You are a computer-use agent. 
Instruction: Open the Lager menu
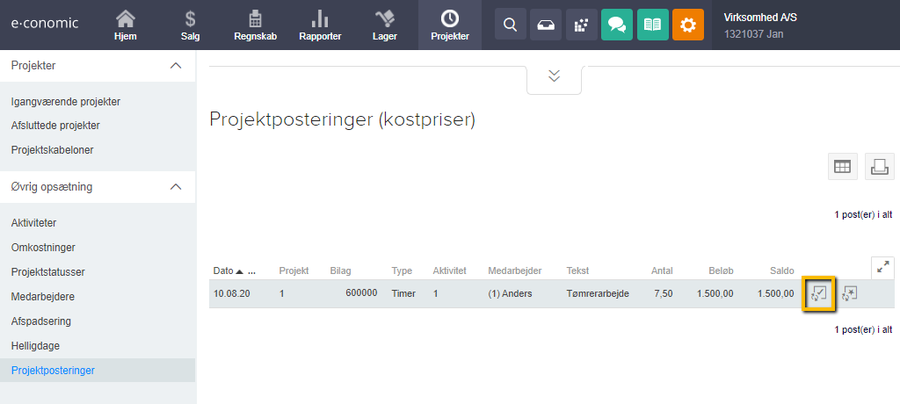[384, 25]
